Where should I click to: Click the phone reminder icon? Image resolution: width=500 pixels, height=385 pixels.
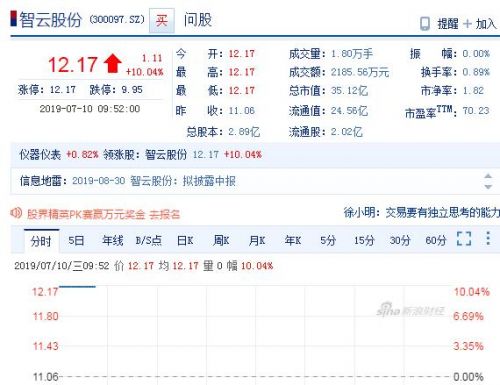click(425, 24)
